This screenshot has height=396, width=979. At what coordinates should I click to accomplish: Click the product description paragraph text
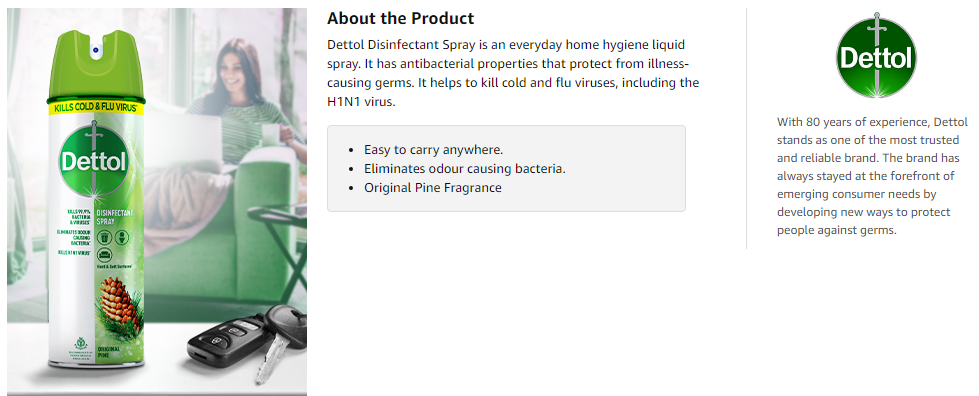(x=513, y=73)
